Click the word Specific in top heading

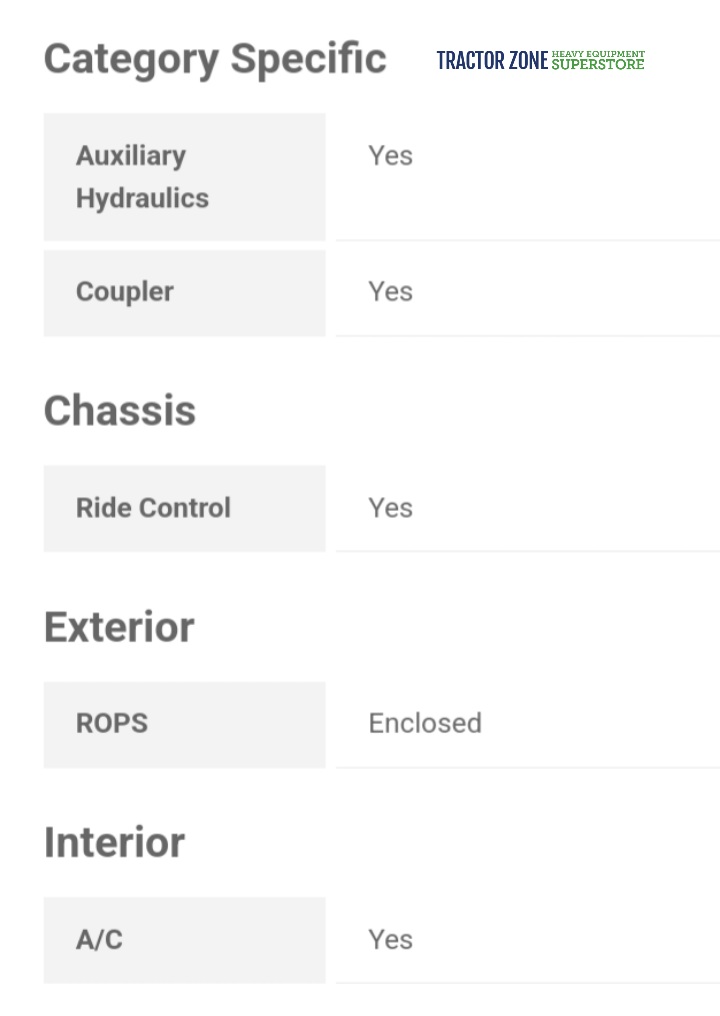(309, 59)
